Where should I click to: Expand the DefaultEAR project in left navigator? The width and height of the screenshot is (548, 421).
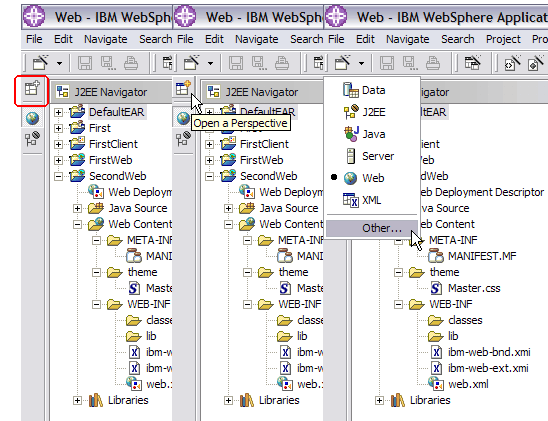pyautogui.click(x=58, y=112)
